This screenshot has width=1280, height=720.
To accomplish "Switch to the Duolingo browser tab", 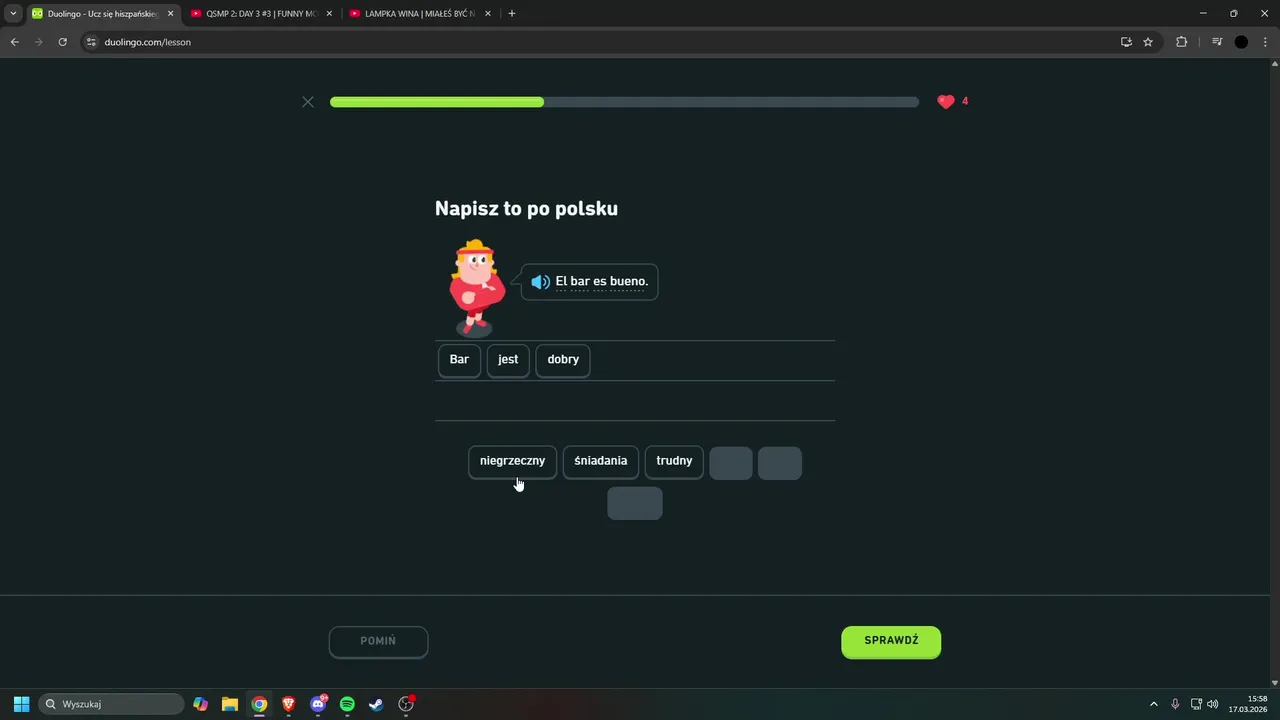I will click(x=100, y=14).
